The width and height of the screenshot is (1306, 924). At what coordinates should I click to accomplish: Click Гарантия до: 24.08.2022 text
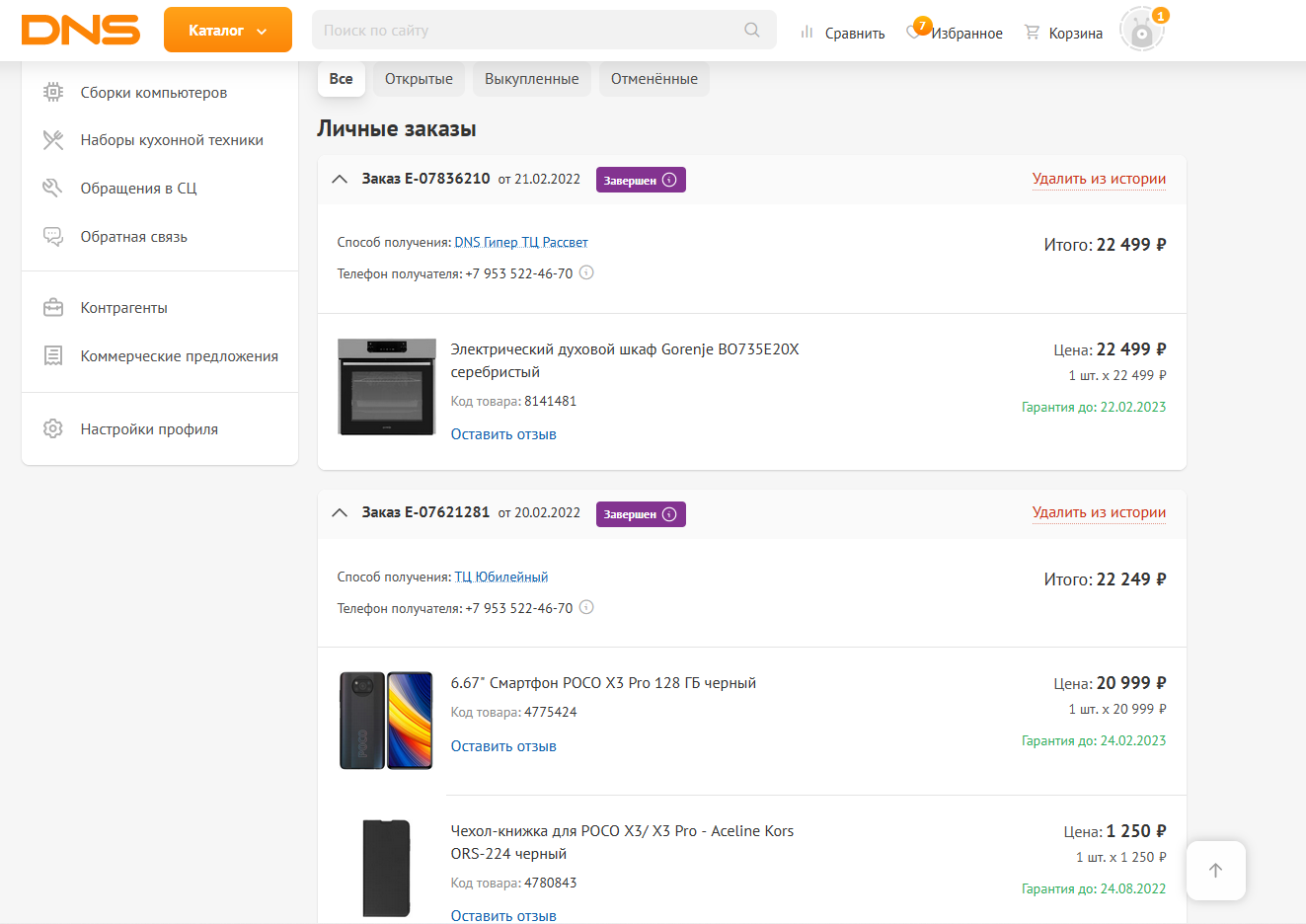1094,888
